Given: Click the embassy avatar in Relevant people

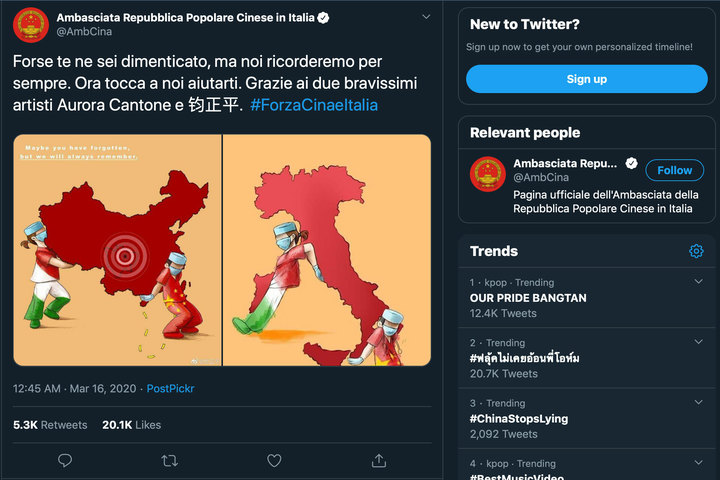Looking at the screenshot, I should 487,173.
